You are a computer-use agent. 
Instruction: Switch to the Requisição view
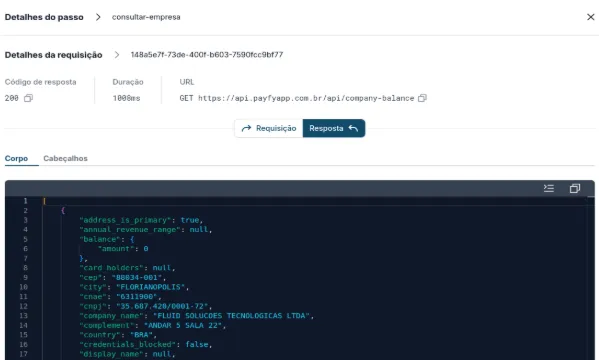pos(269,128)
